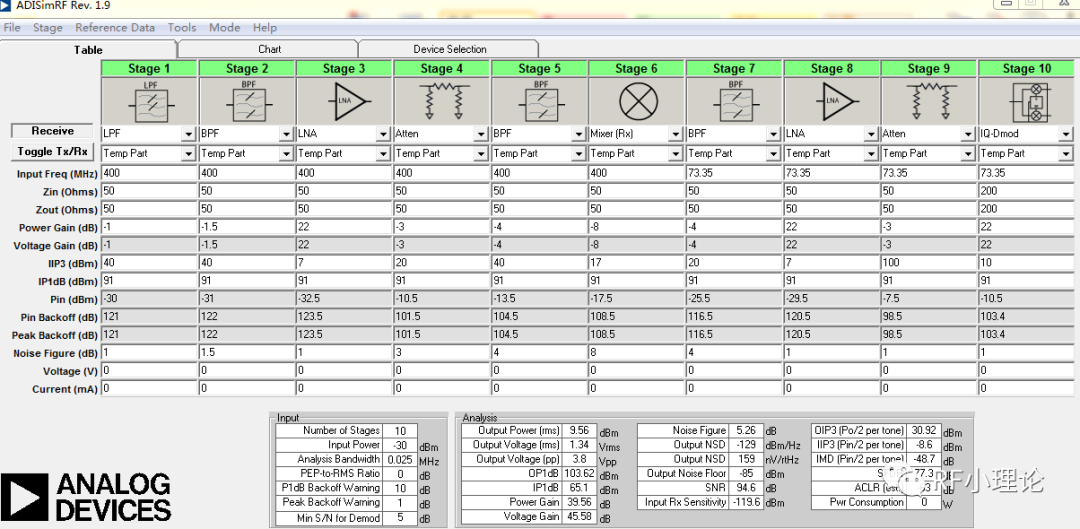This screenshot has width=1080, height=529.
Task: Click the Stage 10 header
Action: click(1026, 68)
